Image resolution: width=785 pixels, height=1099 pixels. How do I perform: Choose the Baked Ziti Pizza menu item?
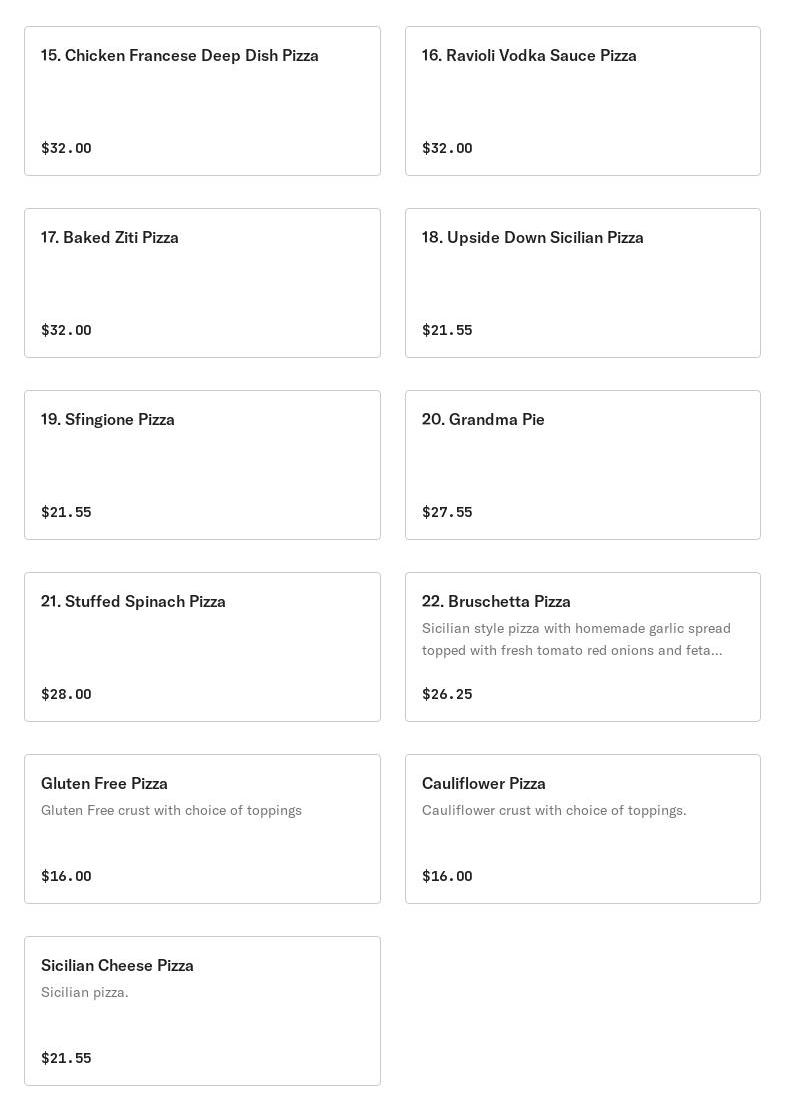click(x=202, y=283)
